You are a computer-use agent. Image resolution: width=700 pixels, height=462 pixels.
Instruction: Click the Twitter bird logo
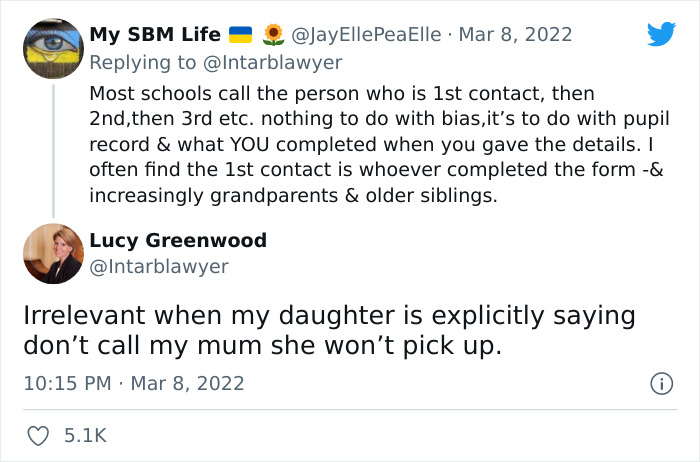(x=661, y=34)
